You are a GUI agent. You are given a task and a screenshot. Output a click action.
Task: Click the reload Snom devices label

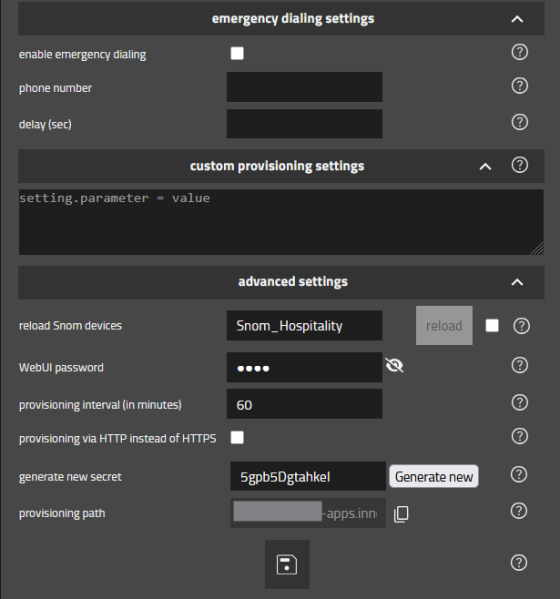[71, 325]
